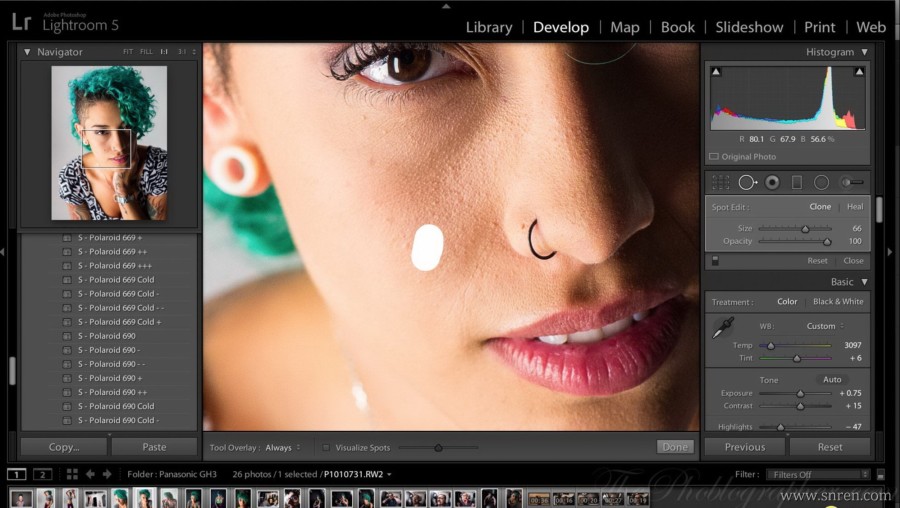Click second window display button 2
900x508 pixels.
click(x=42, y=474)
